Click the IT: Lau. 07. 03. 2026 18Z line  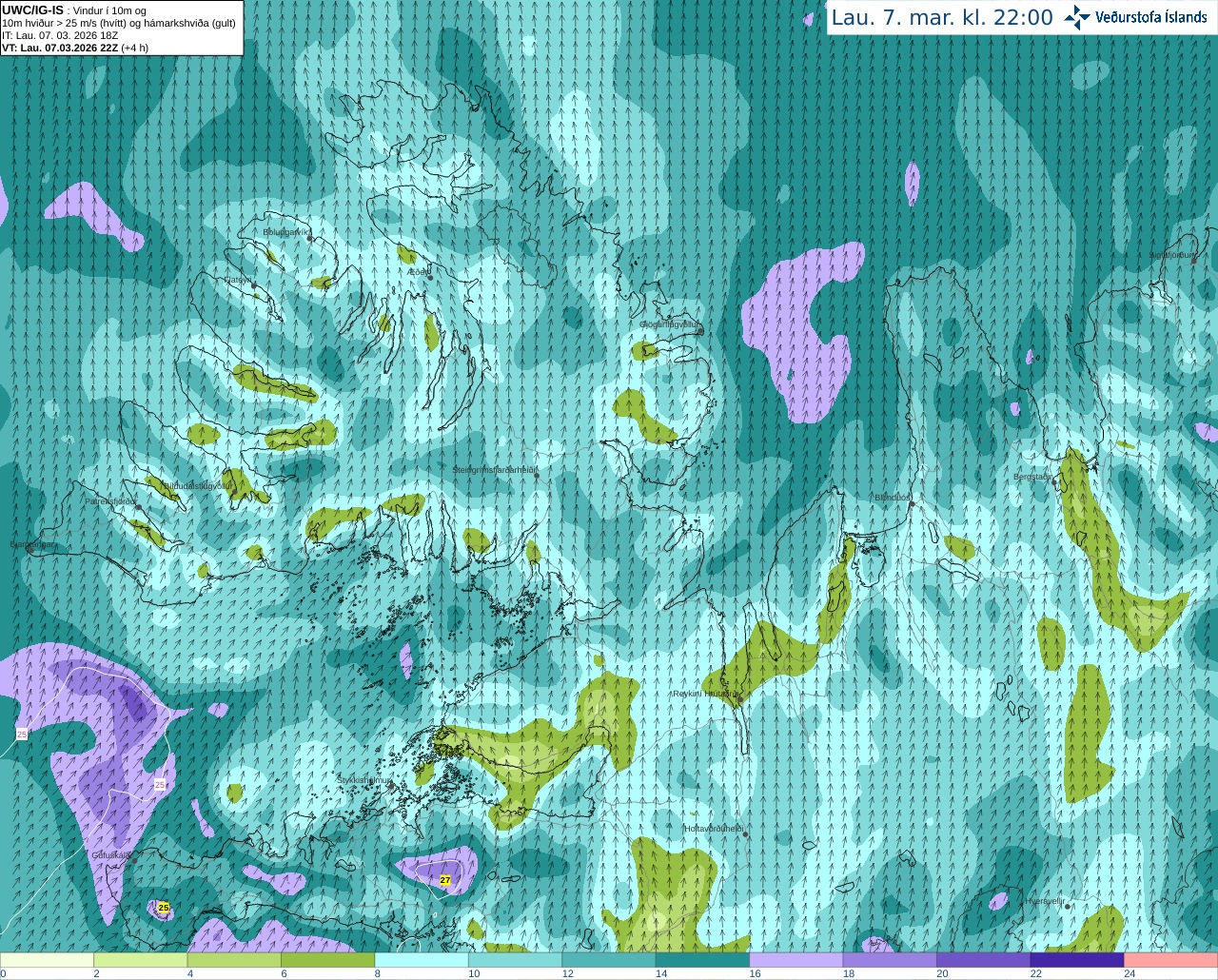pyautogui.click(x=60, y=35)
